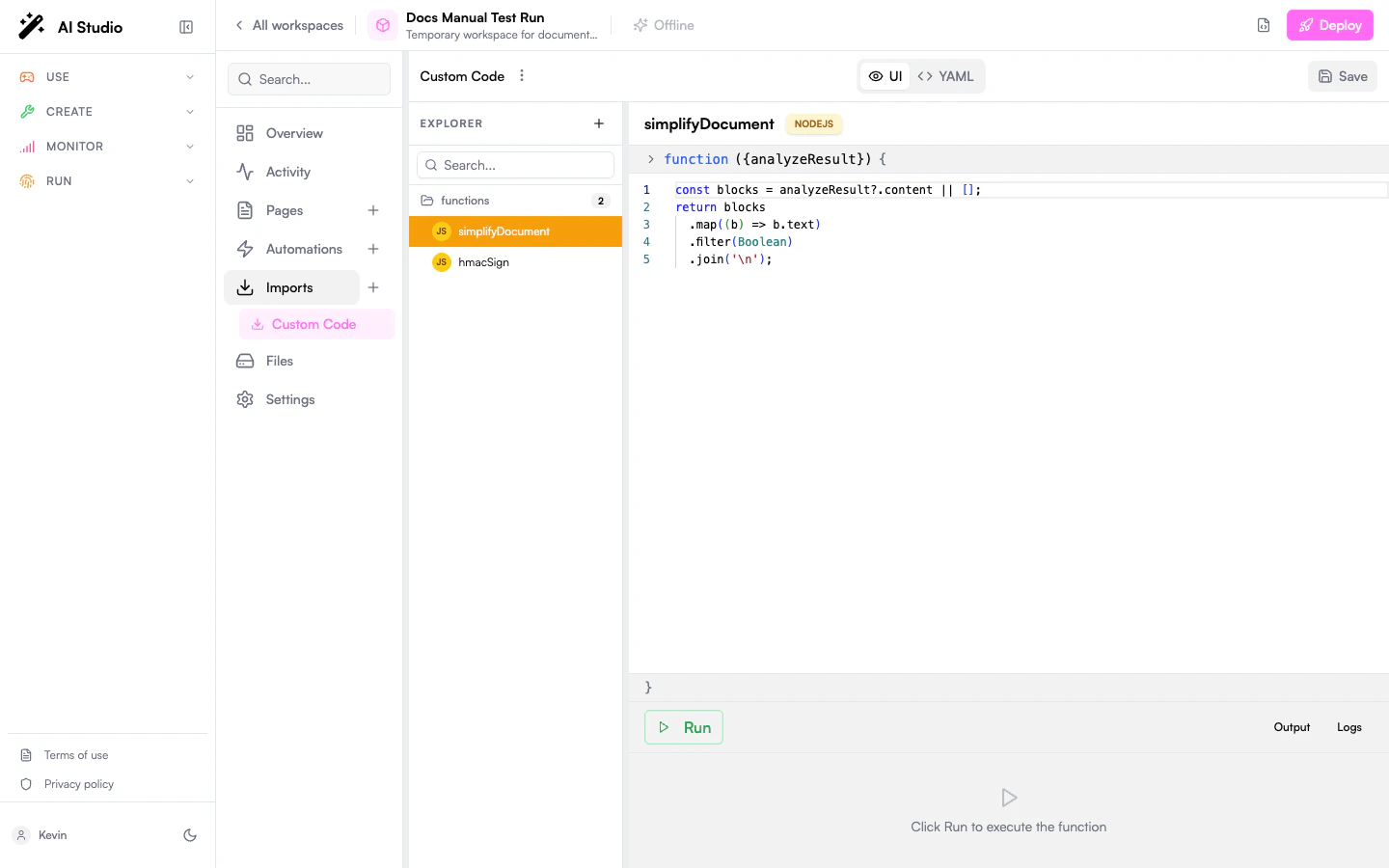The height and width of the screenshot is (868, 1389).
Task: Select the hmacSign function
Action: [x=515, y=262]
